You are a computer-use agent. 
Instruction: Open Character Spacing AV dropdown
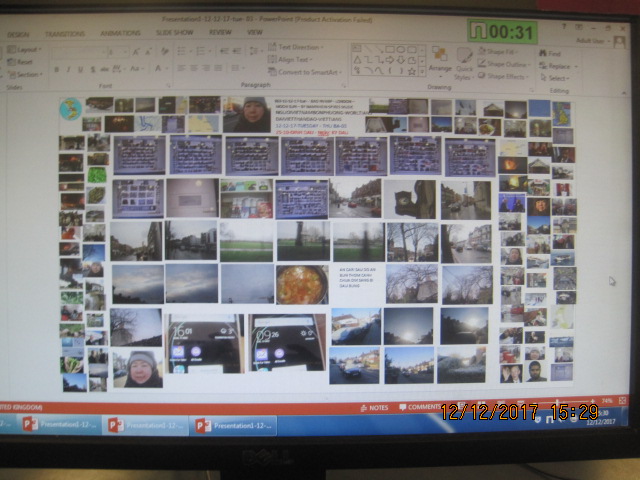point(118,69)
